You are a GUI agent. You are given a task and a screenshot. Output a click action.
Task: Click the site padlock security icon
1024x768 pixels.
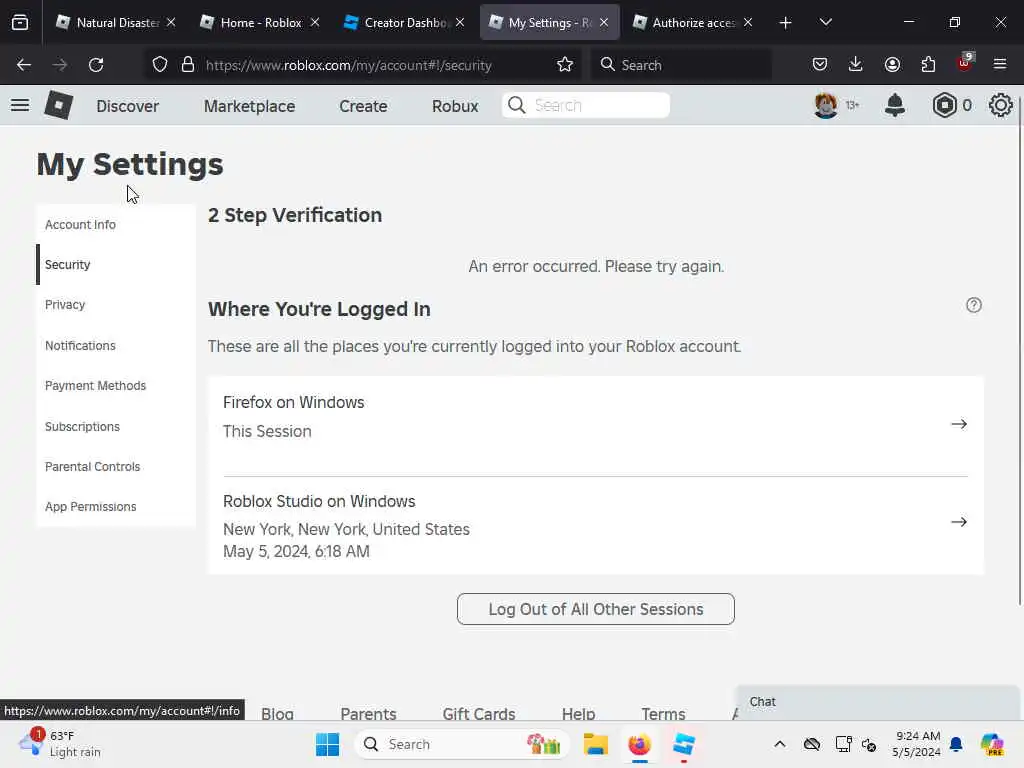pyautogui.click(x=188, y=65)
